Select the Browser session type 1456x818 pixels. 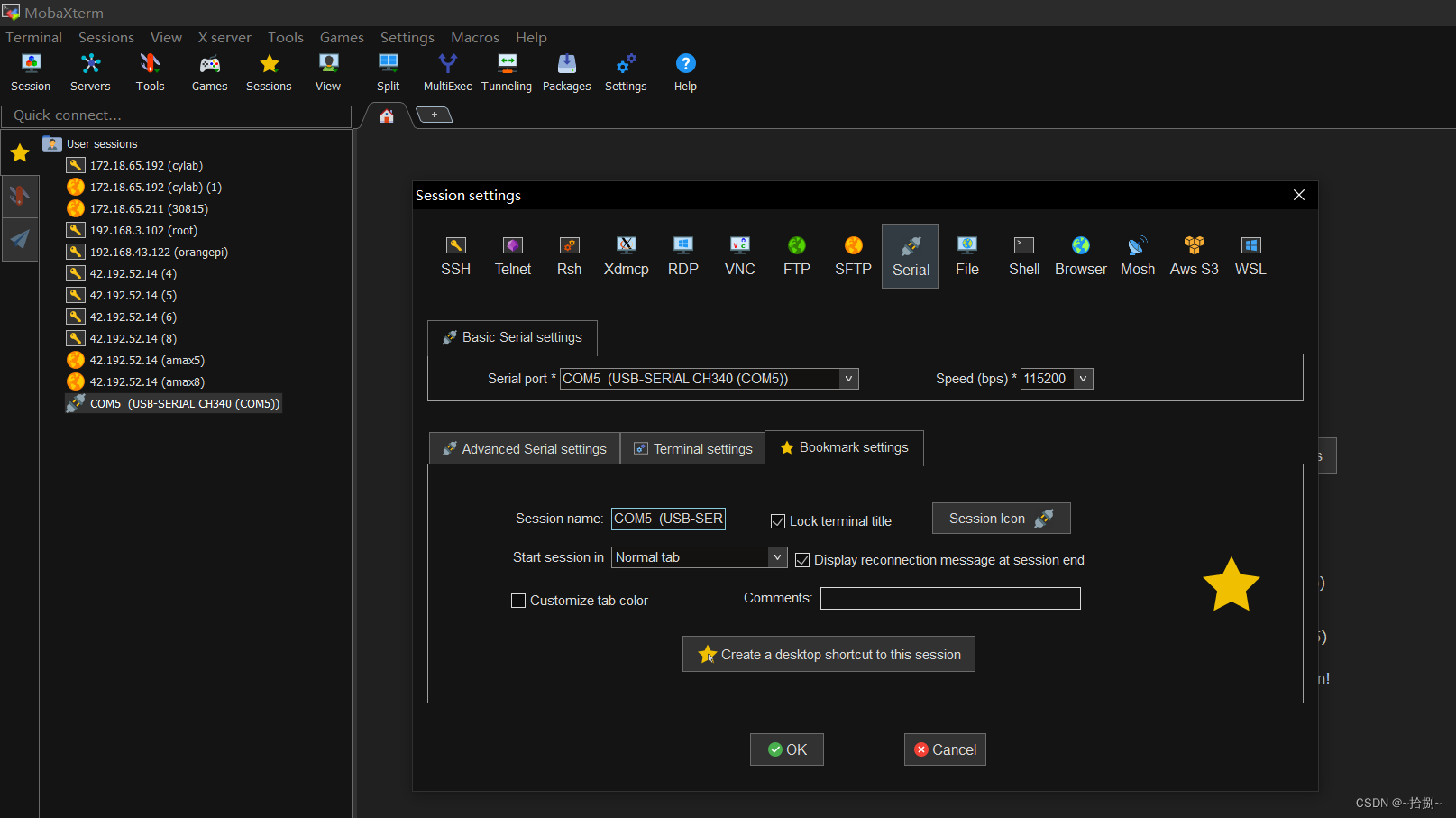click(x=1081, y=256)
